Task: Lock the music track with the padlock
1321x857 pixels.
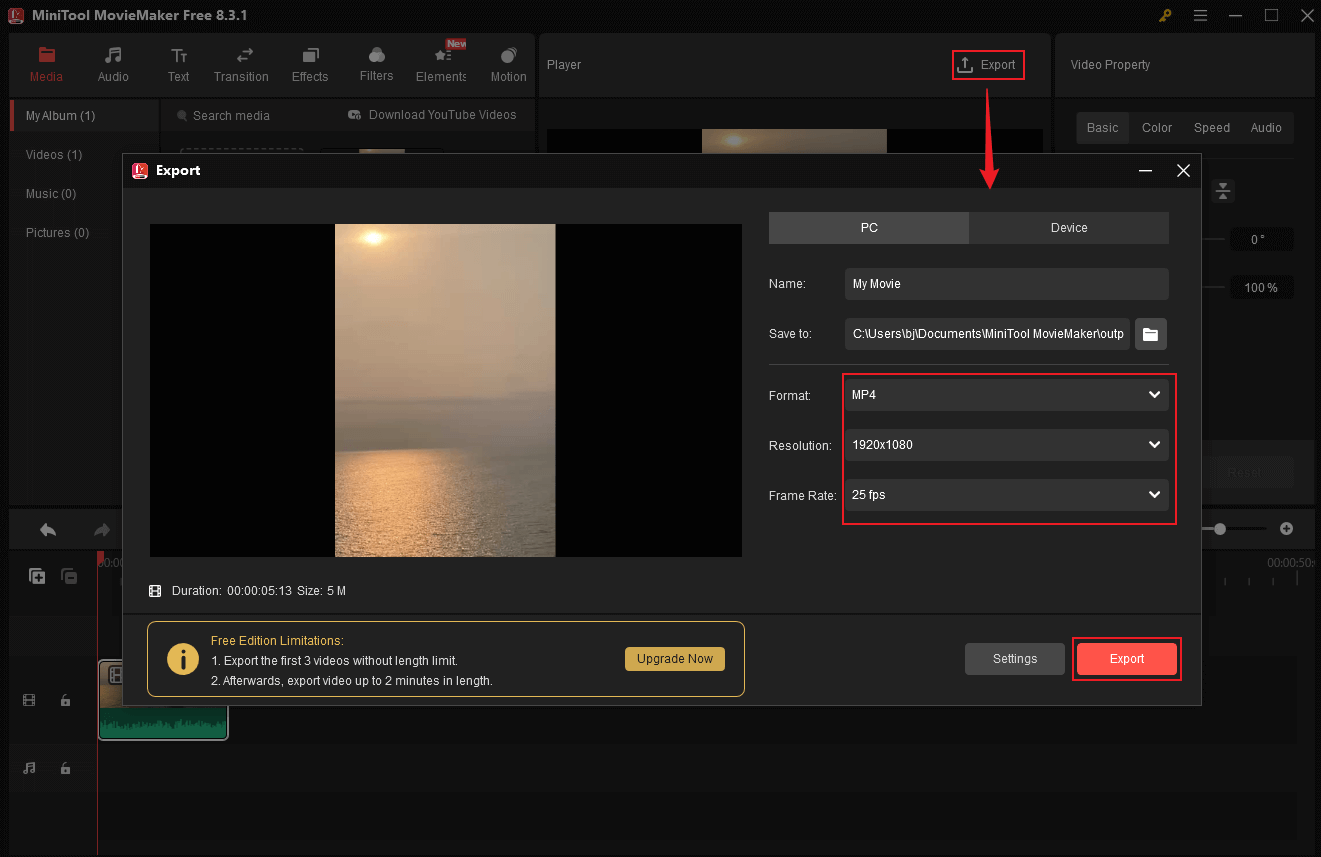Action: pyautogui.click(x=65, y=768)
